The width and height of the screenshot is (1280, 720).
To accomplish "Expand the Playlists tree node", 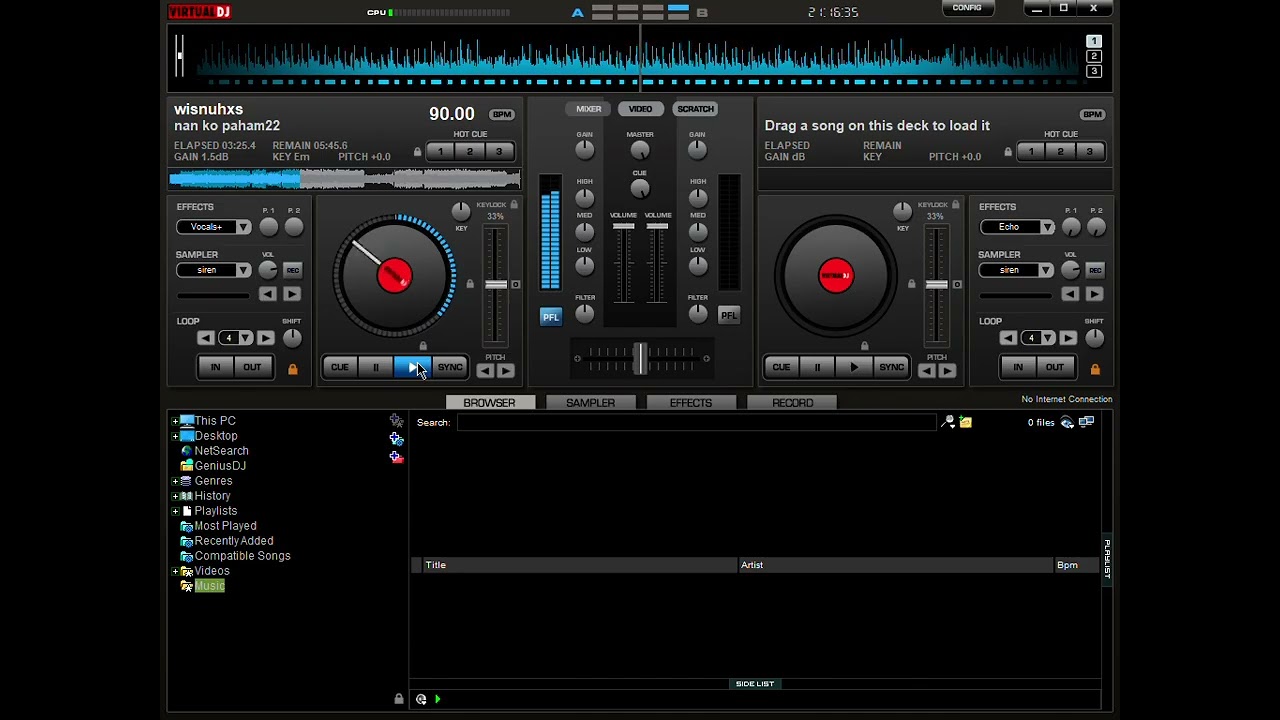I will pyautogui.click(x=176, y=511).
